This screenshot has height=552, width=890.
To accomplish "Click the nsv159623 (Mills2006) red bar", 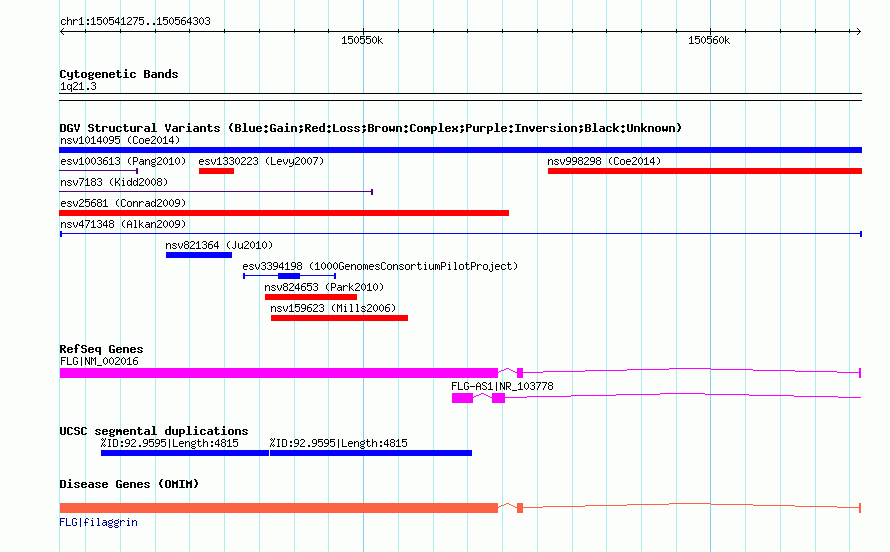I will click(x=339, y=318).
